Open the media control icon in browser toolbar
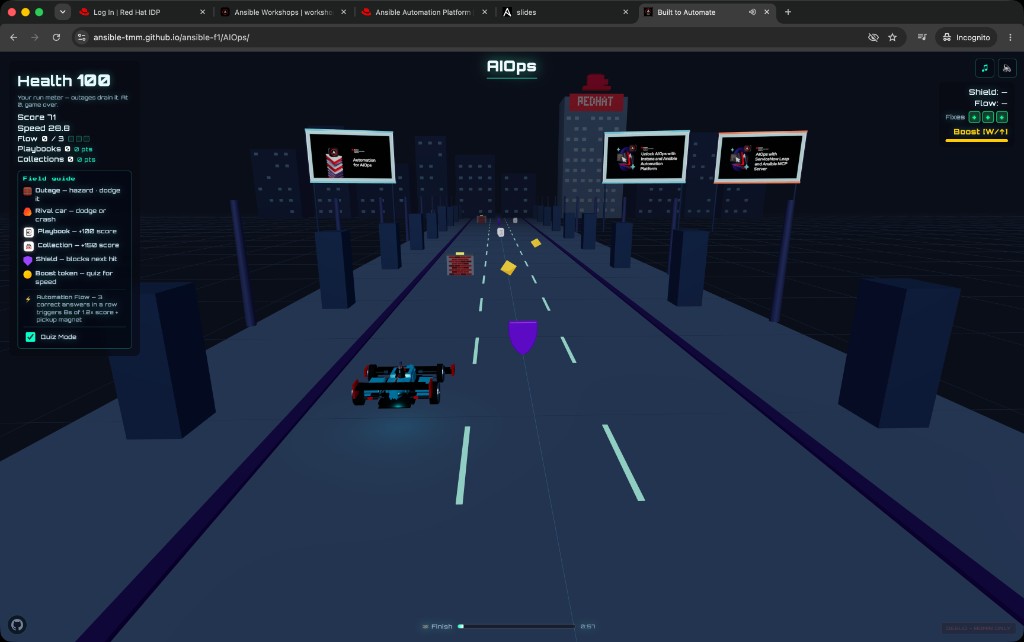Viewport: 1024px width, 642px height. pyautogui.click(x=922, y=37)
